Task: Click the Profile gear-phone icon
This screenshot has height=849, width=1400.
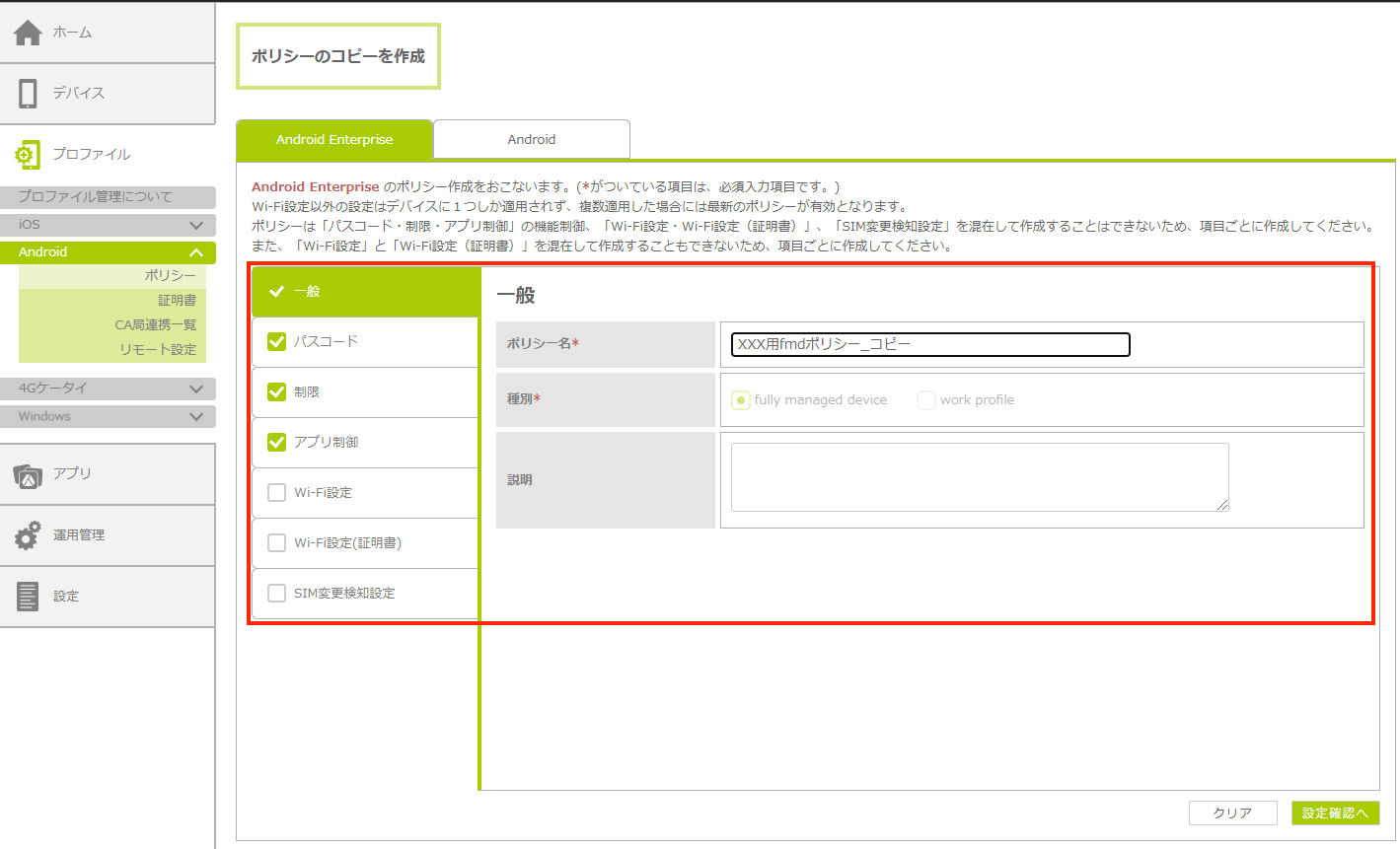Action: pos(28,155)
